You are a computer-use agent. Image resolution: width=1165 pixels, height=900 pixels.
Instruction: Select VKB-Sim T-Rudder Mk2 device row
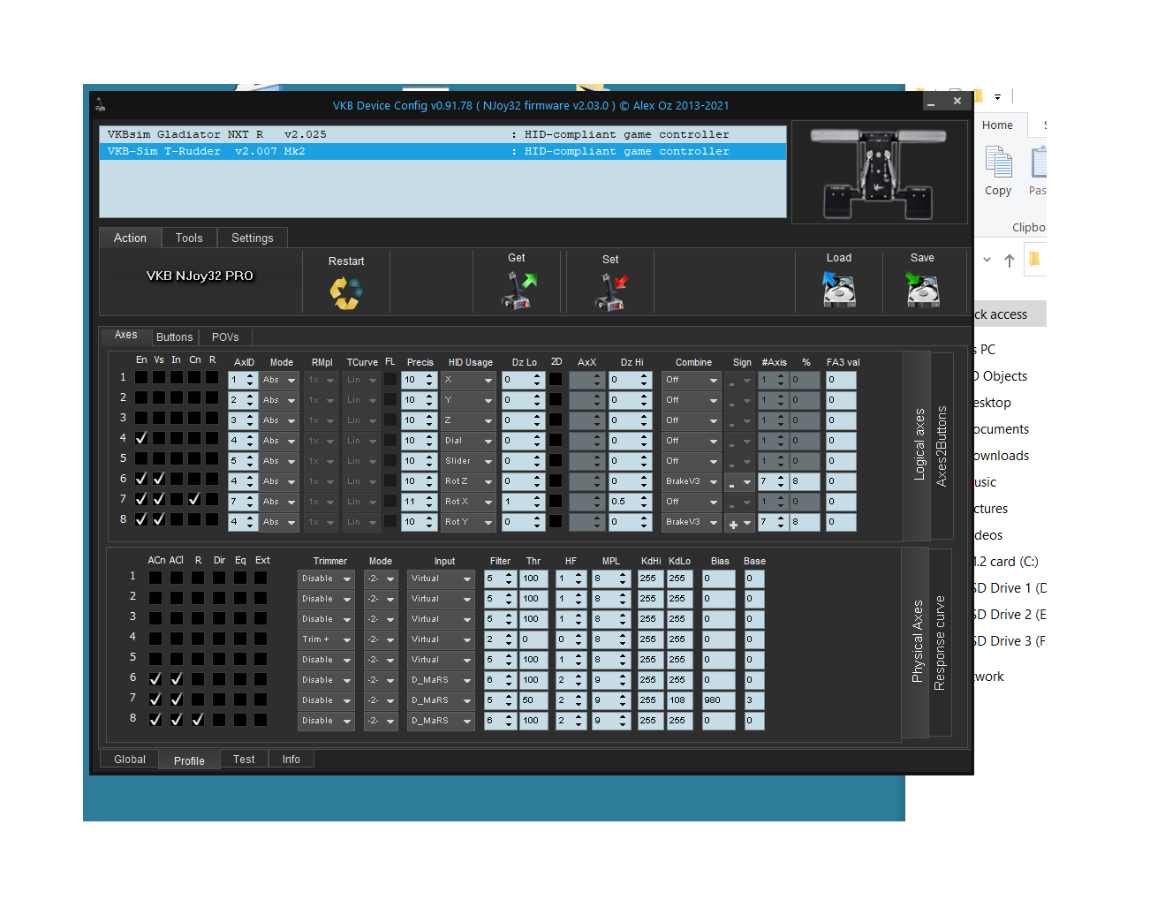(x=443, y=151)
